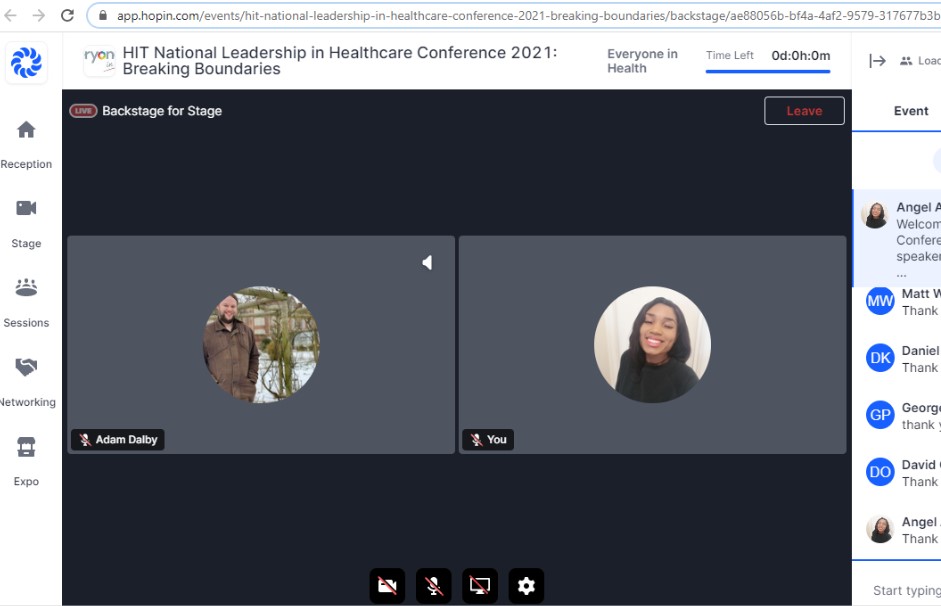Click Angel's avatar on the last chat message
This screenshot has width=941, height=606.
click(880, 529)
